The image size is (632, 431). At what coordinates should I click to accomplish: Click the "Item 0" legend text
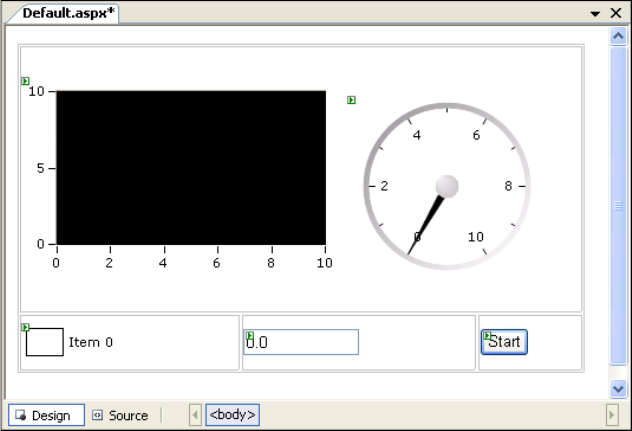click(x=91, y=342)
